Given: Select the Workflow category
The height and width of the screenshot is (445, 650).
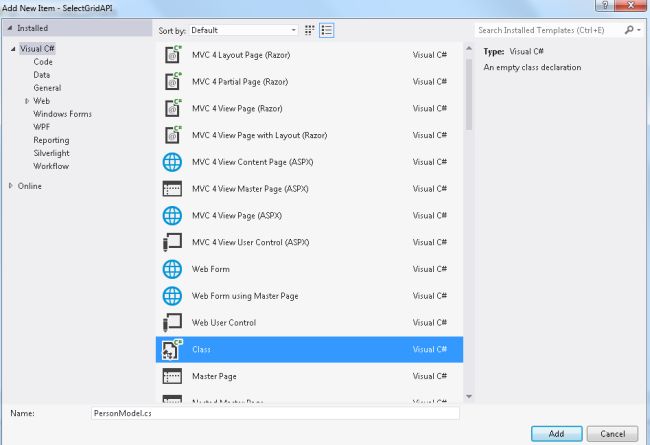Looking at the screenshot, I should (51, 166).
